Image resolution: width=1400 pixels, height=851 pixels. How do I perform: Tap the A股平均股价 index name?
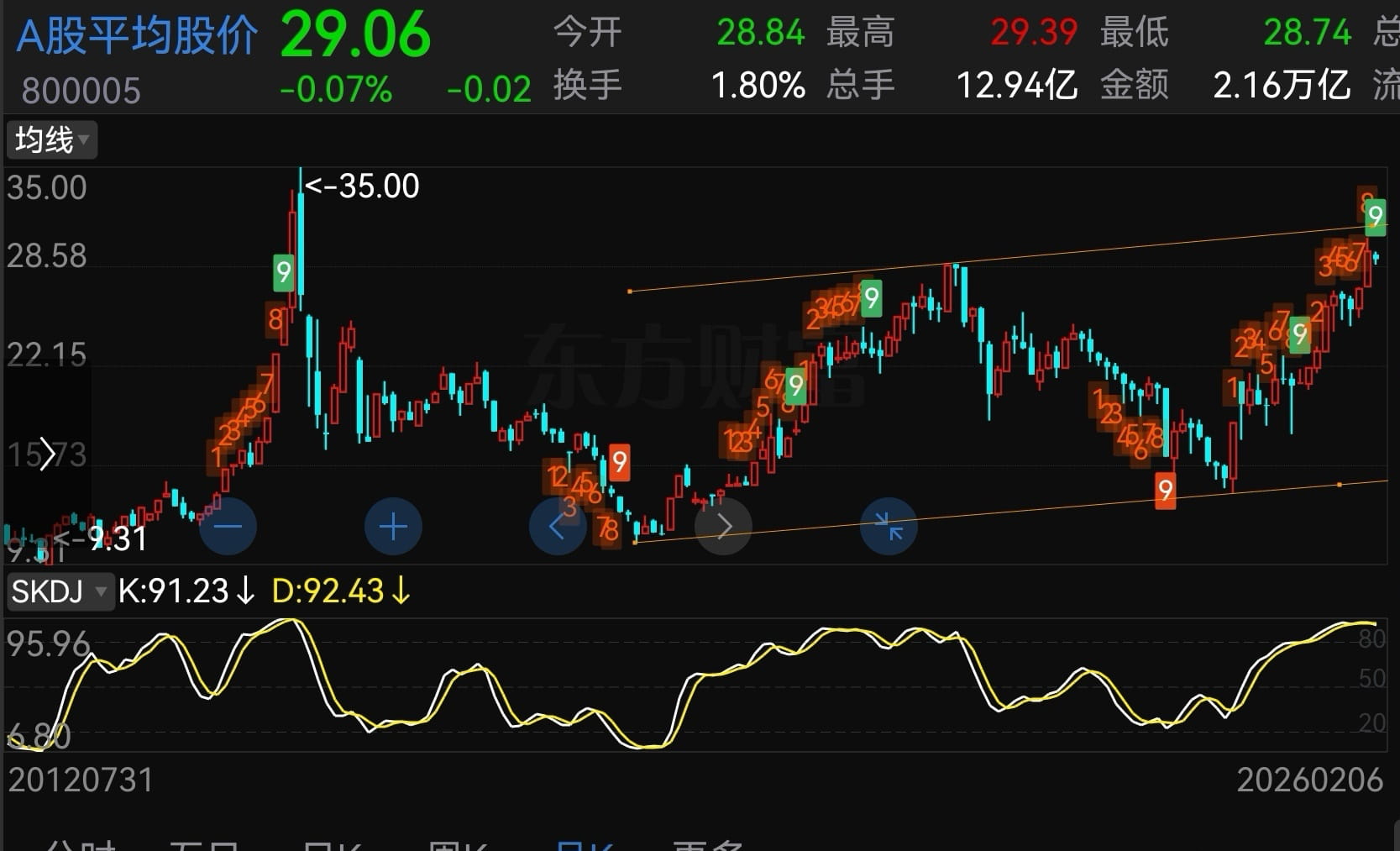138,36
